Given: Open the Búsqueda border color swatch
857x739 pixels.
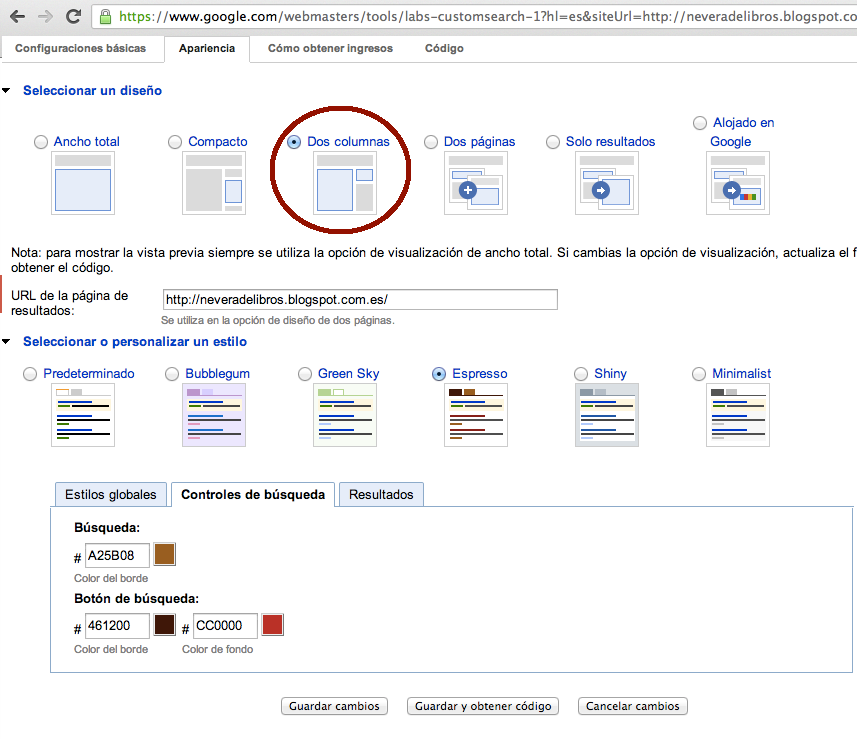Looking at the screenshot, I should tap(165, 554).
